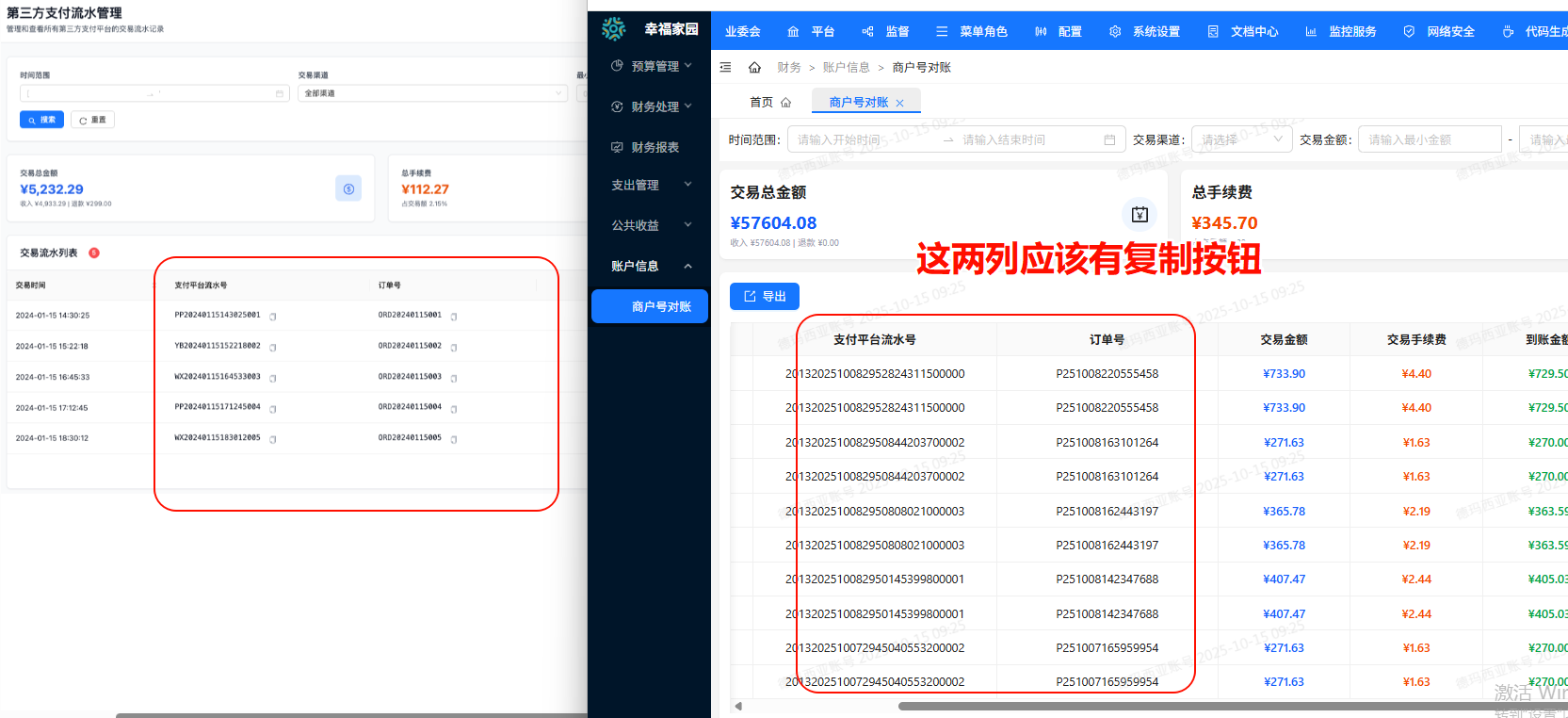Click calendar icon in left time range field
The image size is (1568, 718).
280,93
